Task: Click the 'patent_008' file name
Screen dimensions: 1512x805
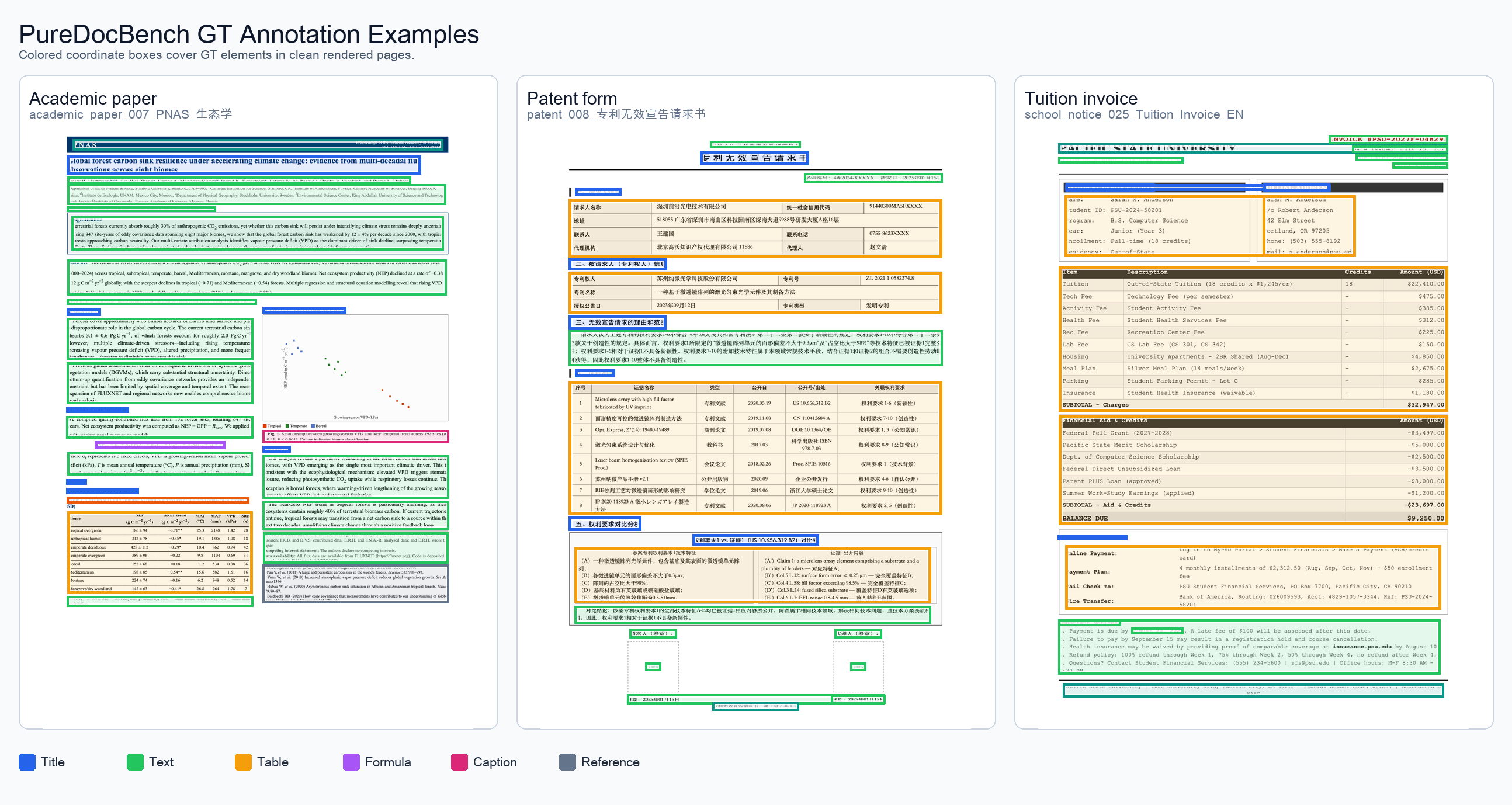Action: (616, 114)
